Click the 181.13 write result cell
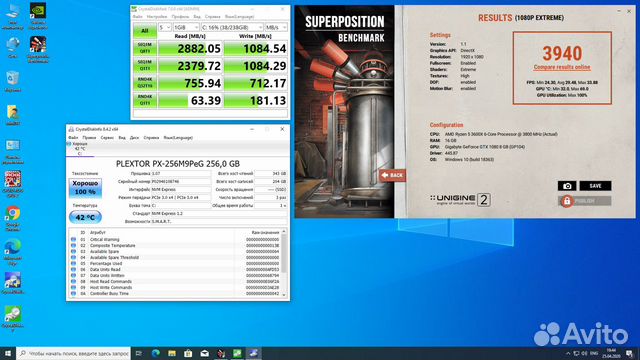 coord(256,100)
